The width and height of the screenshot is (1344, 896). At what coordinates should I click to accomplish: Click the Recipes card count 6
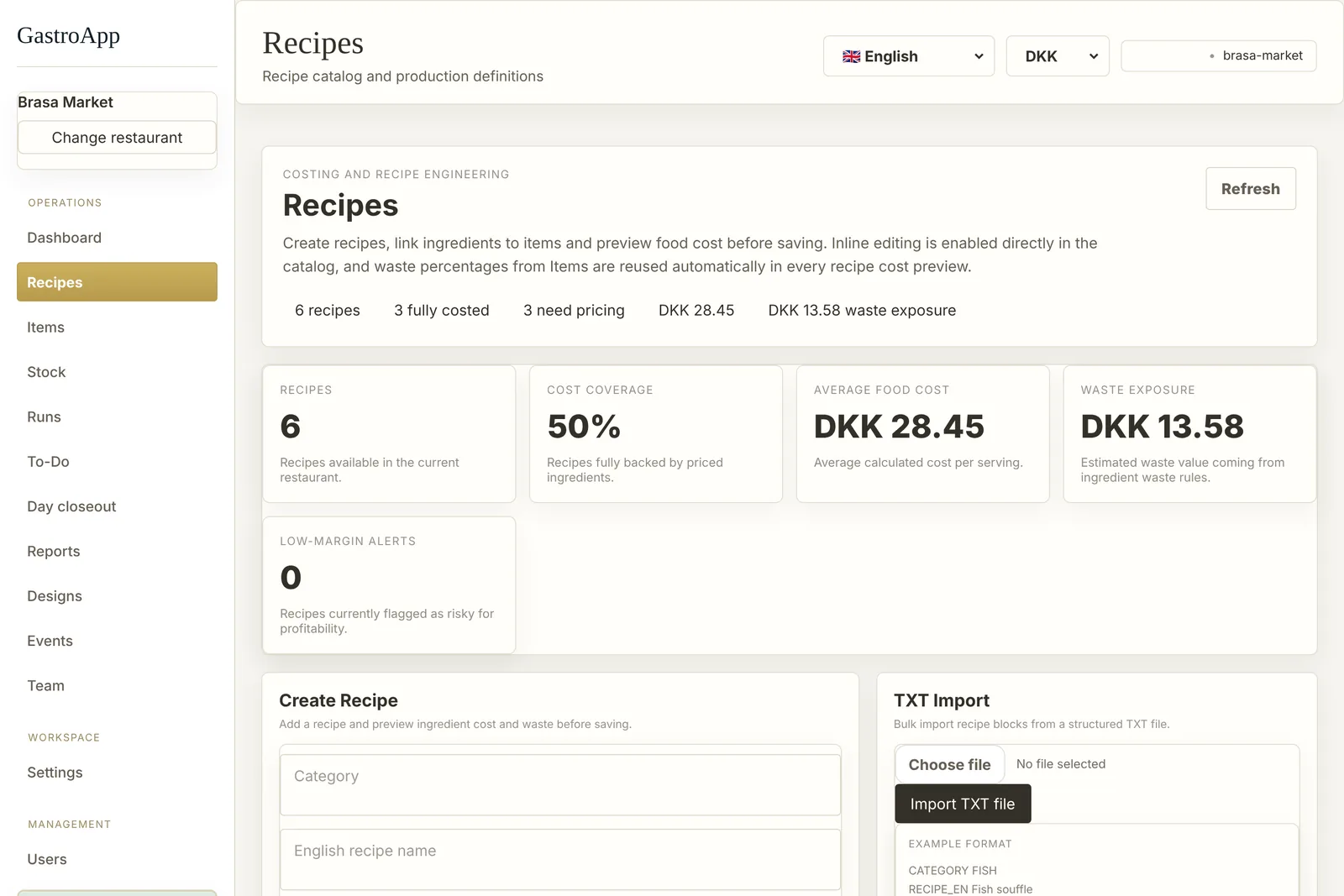pos(291,427)
